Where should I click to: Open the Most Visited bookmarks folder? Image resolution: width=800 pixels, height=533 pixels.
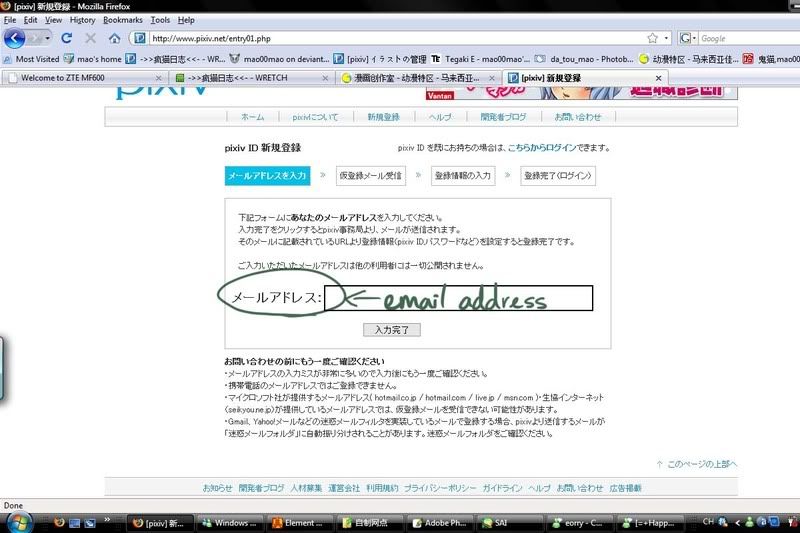(31, 59)
